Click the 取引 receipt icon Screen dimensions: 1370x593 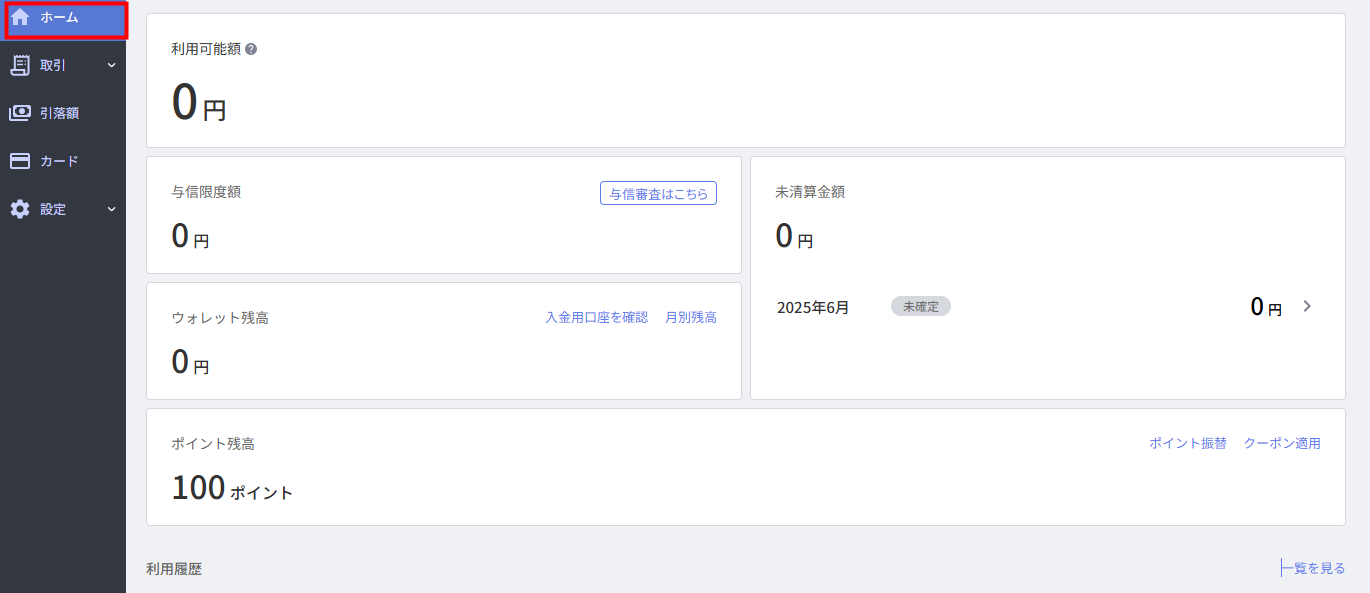pyautogui.click(x=20, y=65)
